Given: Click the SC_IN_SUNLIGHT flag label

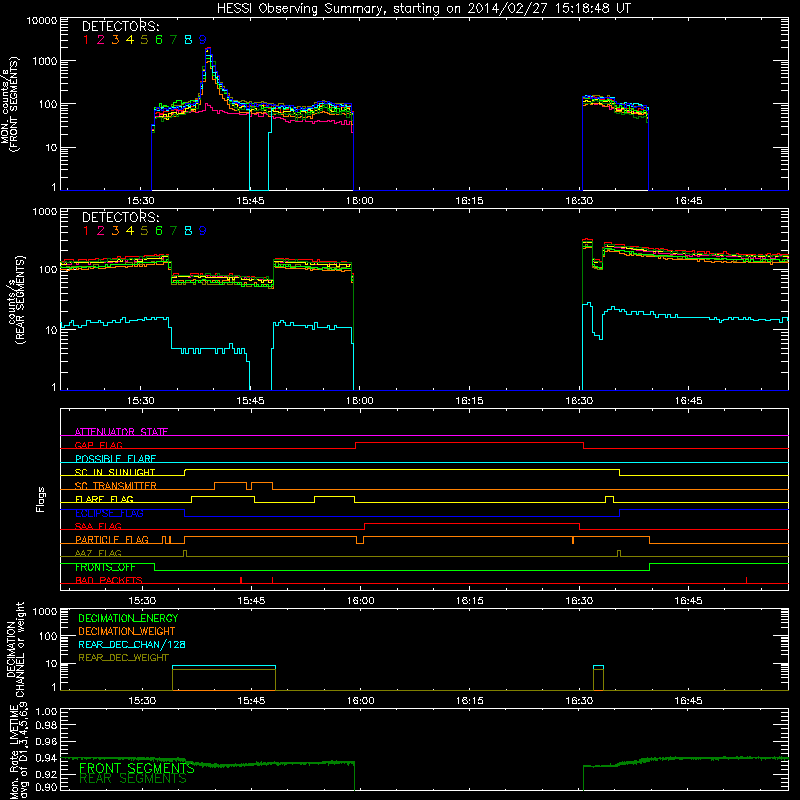Looking at the screenshot, I should (x=115, y=472).
